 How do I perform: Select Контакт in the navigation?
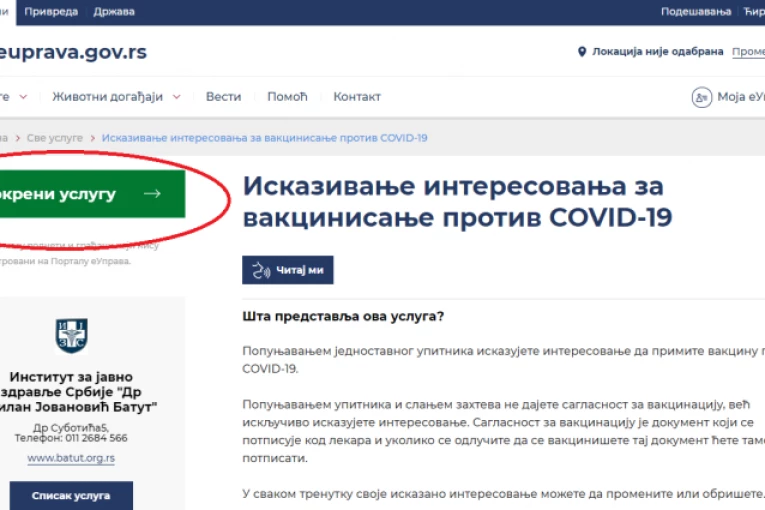click(357, 97)
